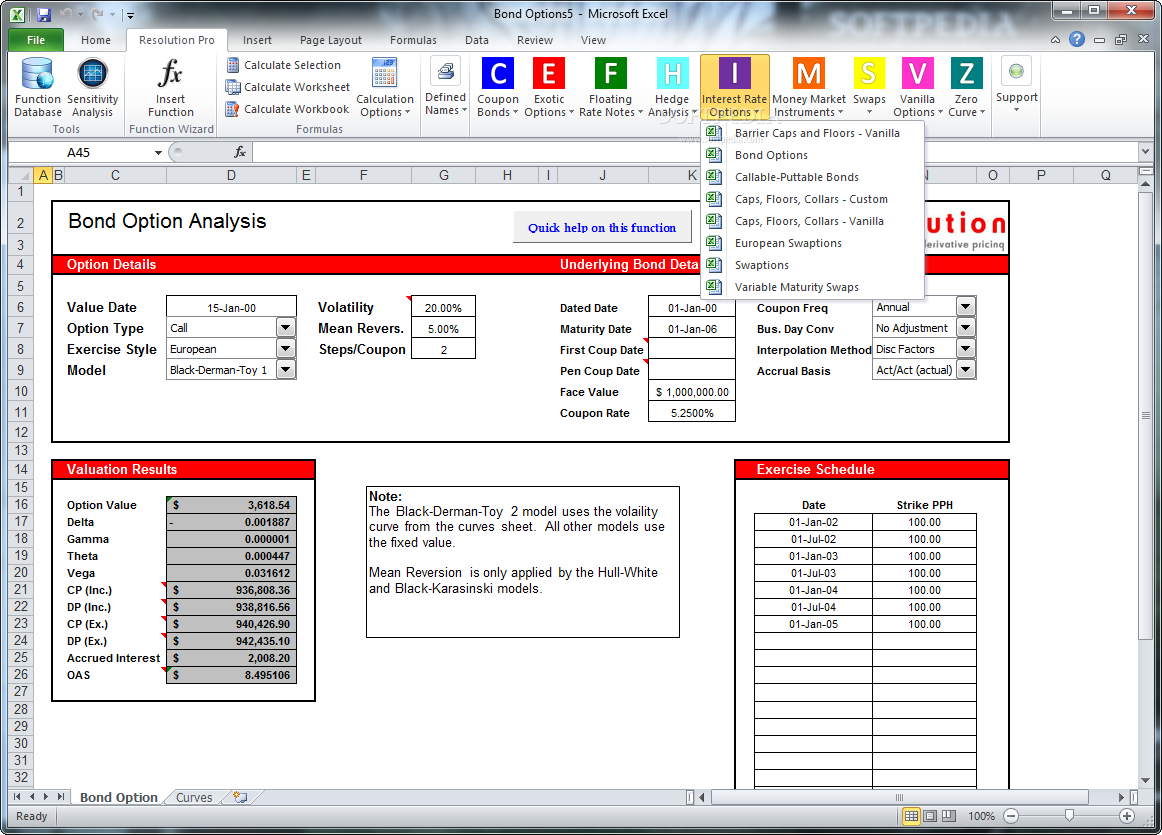Viewport: 1162px width, 835px height.
Task: Launch the Insert Function wizard
Action: tap(170, 87)
